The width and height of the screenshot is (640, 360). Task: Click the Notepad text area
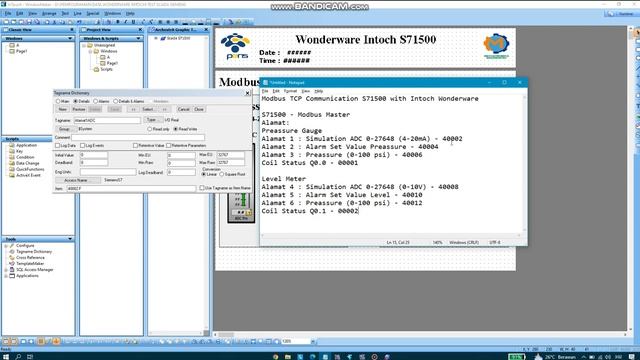point(391,163)
